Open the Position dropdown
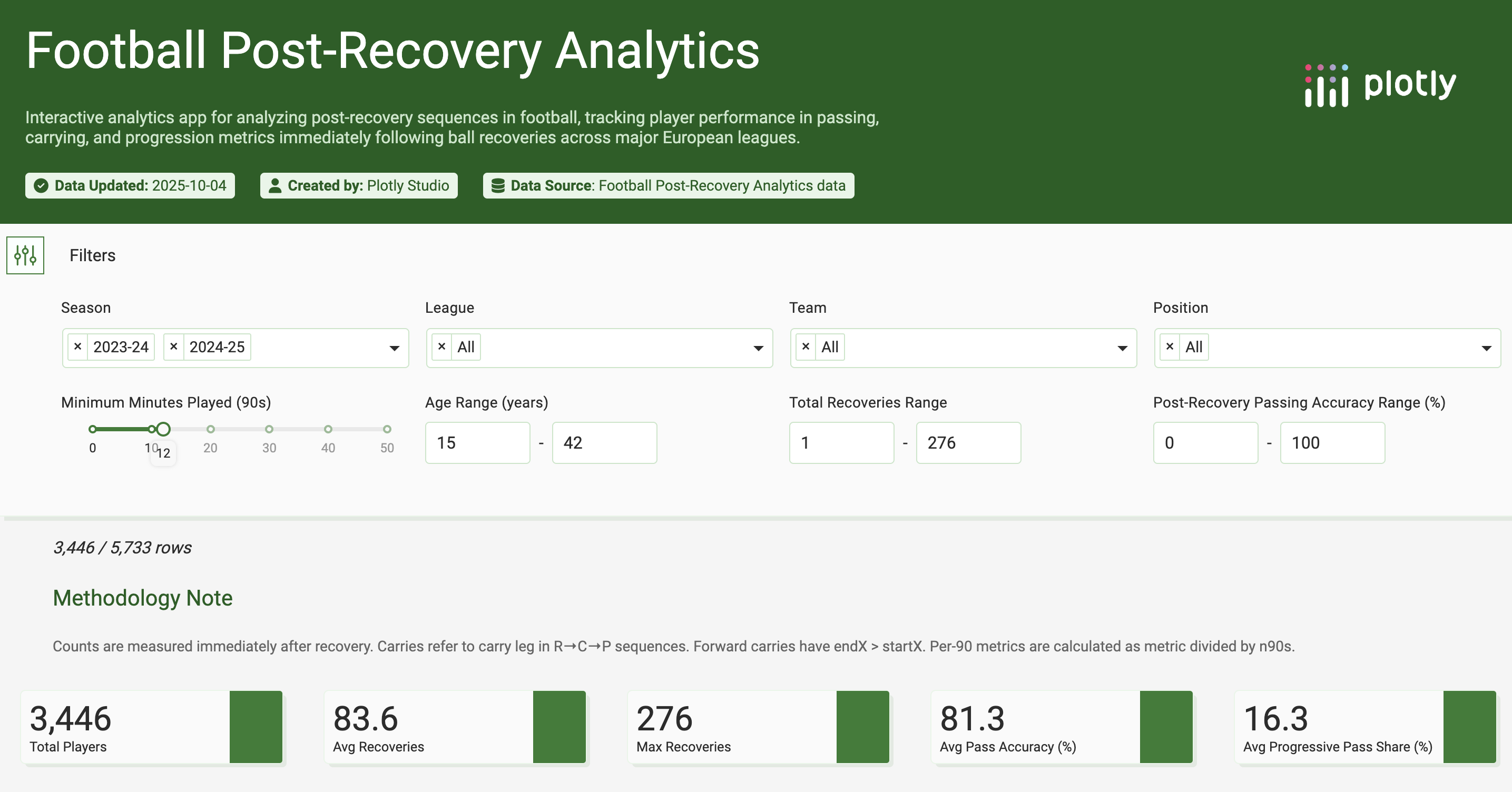The image size is (1512, 792). click(1486, 349)
